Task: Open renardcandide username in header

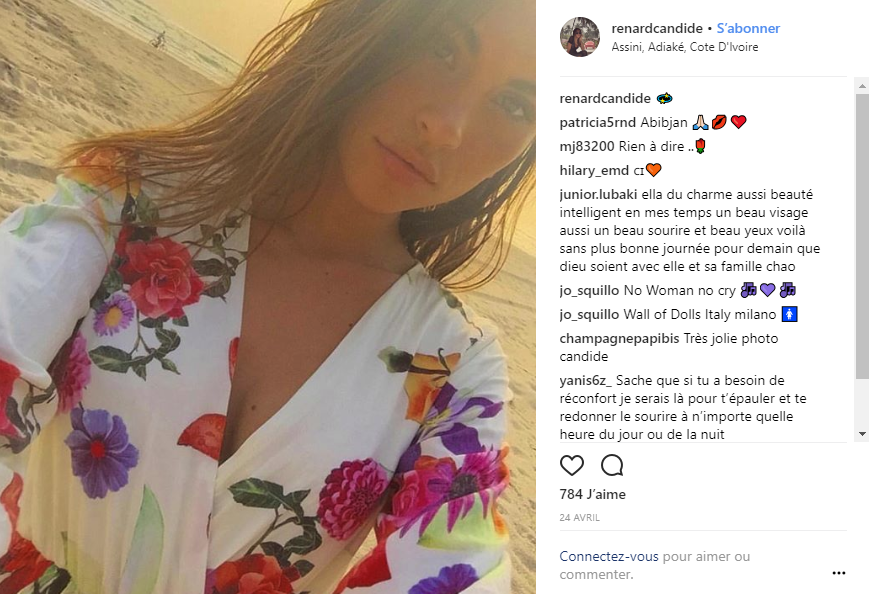Action: (657, 28)
